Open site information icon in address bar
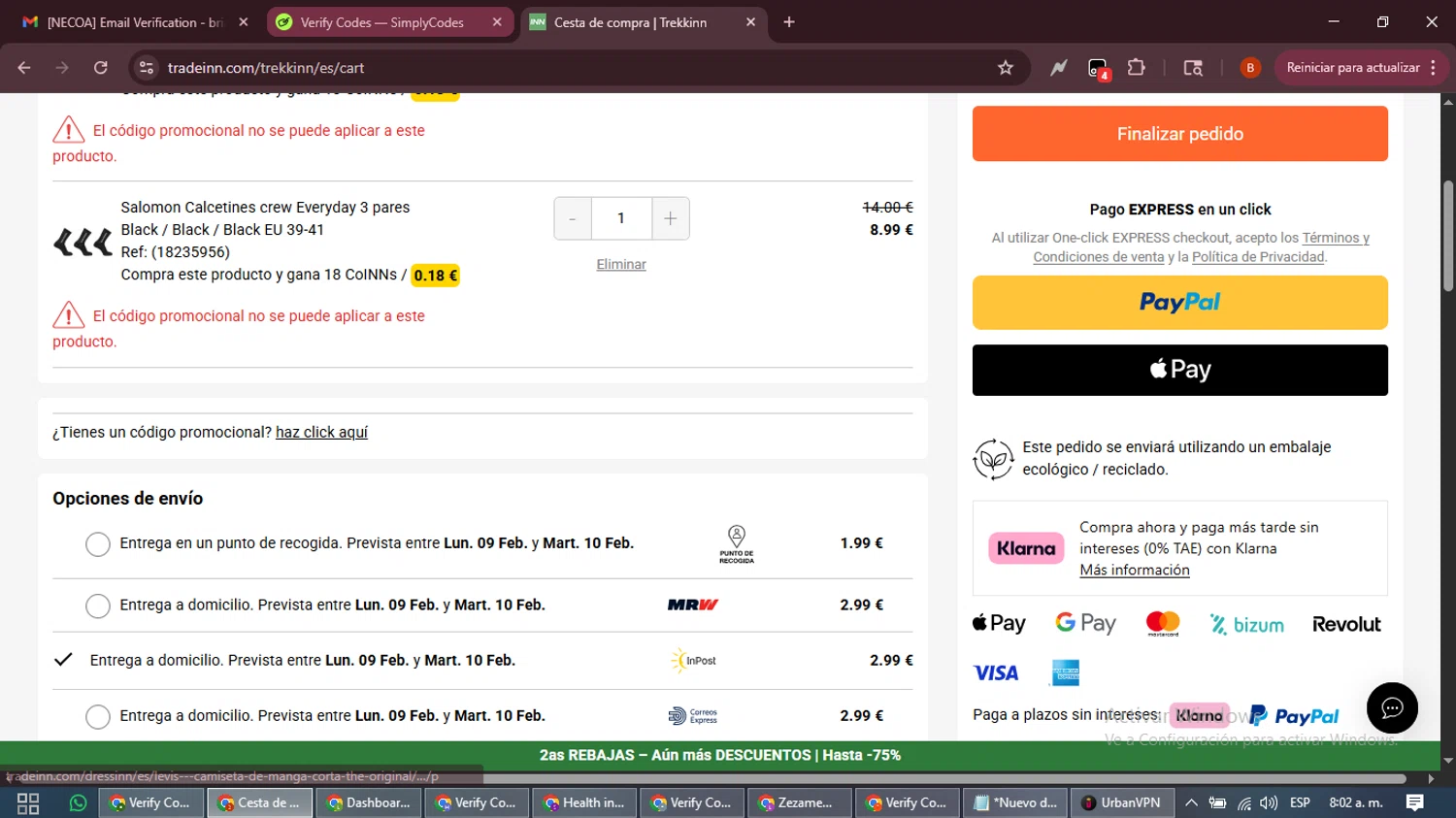Viewport: 1456px width, 818px height. [147, 68]
